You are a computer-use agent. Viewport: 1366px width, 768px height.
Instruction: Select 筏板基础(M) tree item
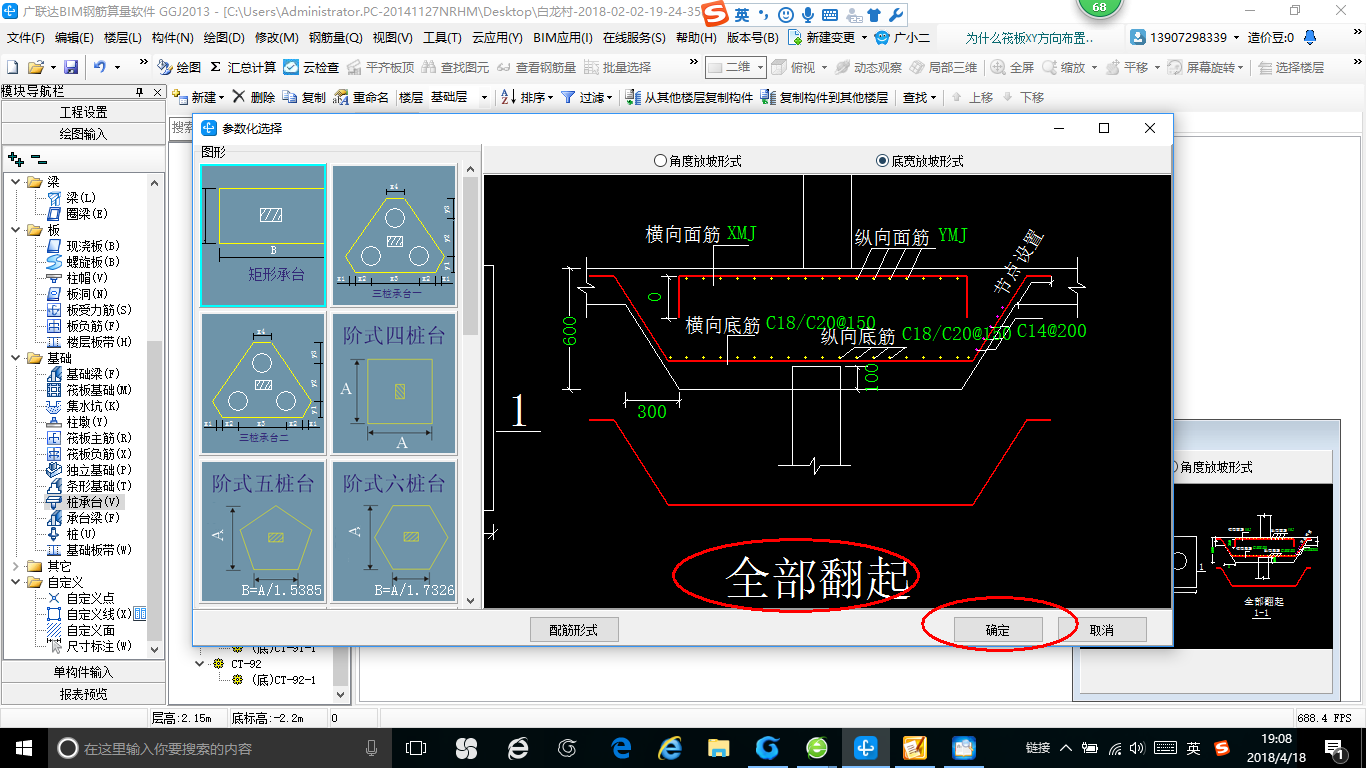(90, 390)
